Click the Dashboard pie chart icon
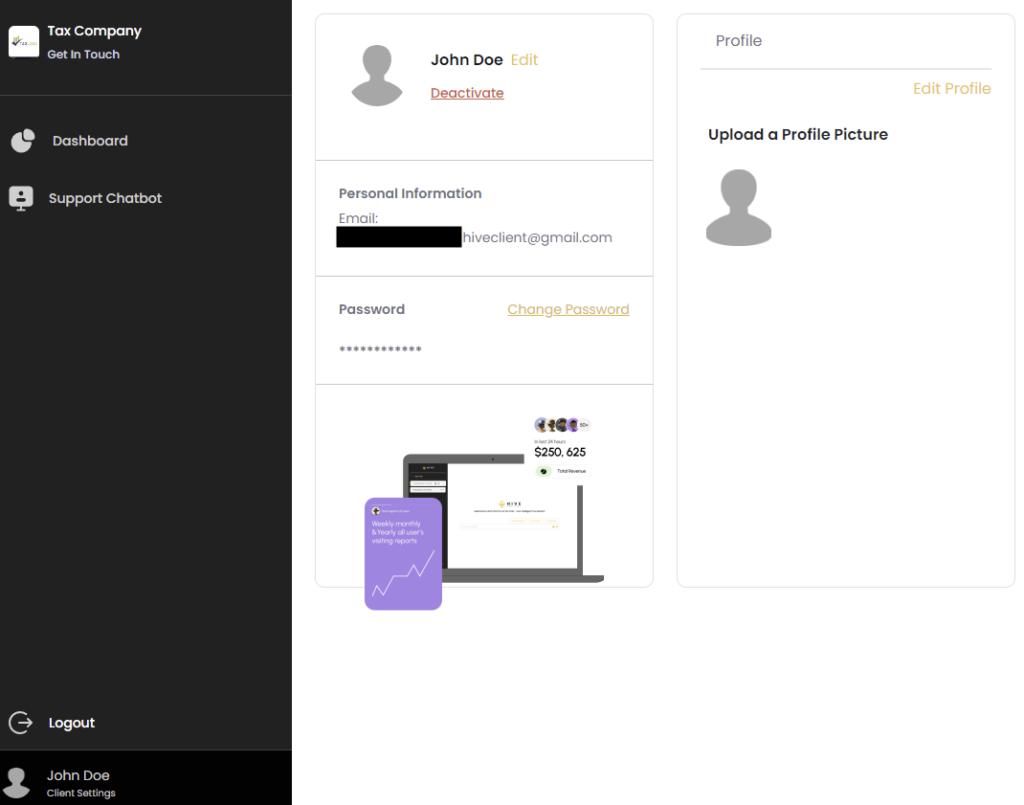The image size is (1024, 805). 23,141
